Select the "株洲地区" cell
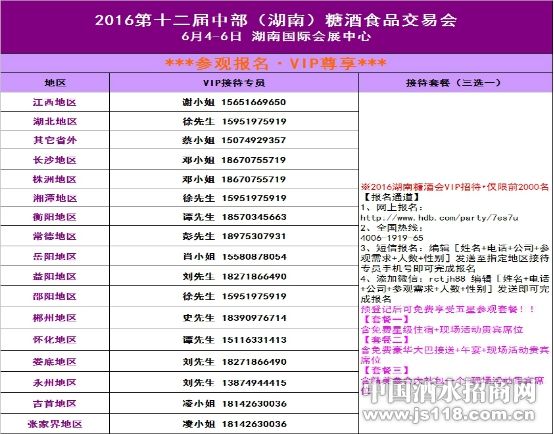 (55, 179)
